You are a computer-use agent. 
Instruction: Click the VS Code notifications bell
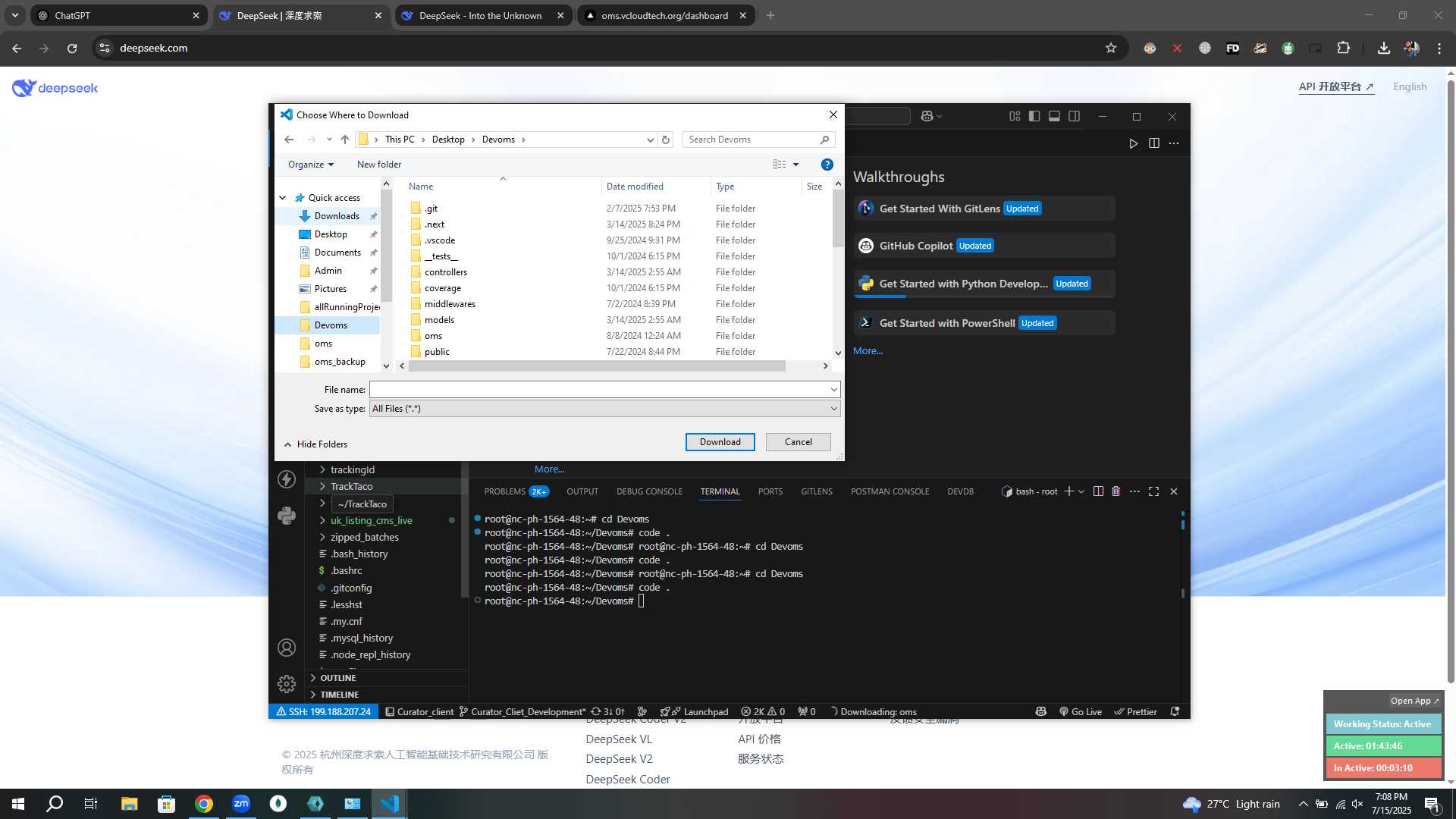tap(1175, 711)
